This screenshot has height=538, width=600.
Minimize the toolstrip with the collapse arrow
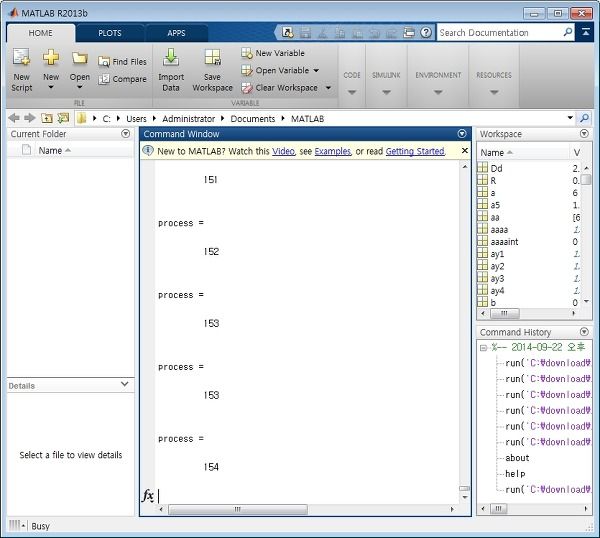tap(585, 32)
